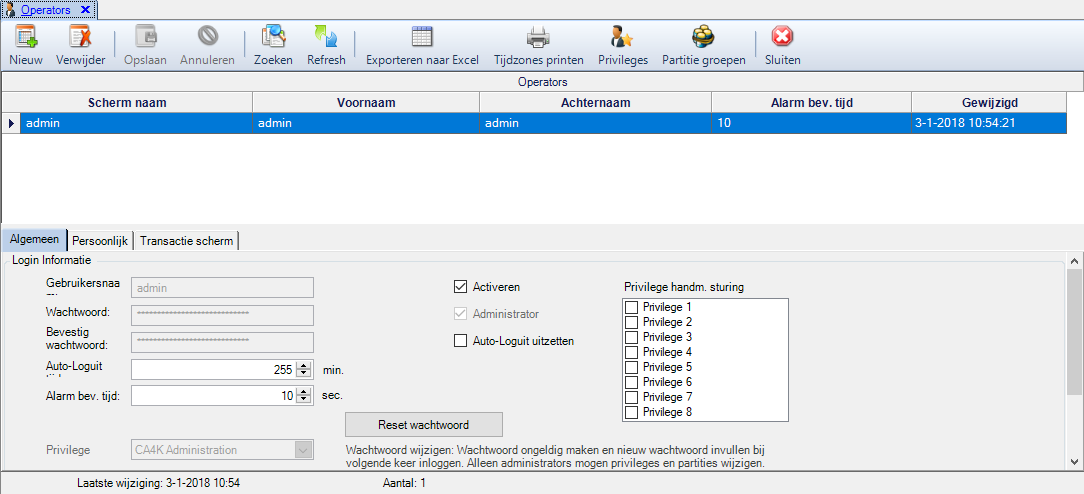Viewport: 1084px width, 494px height.
Task: Click Exporteren naar Excel icon
Action: click(422, 36)
